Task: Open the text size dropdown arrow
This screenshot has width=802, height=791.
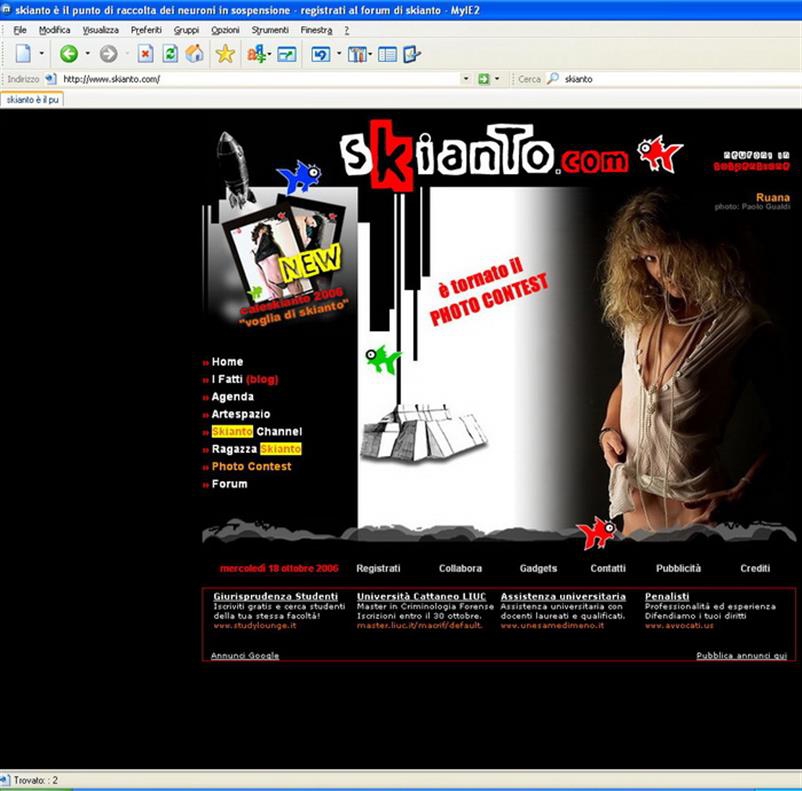Action: pos(270,53)
